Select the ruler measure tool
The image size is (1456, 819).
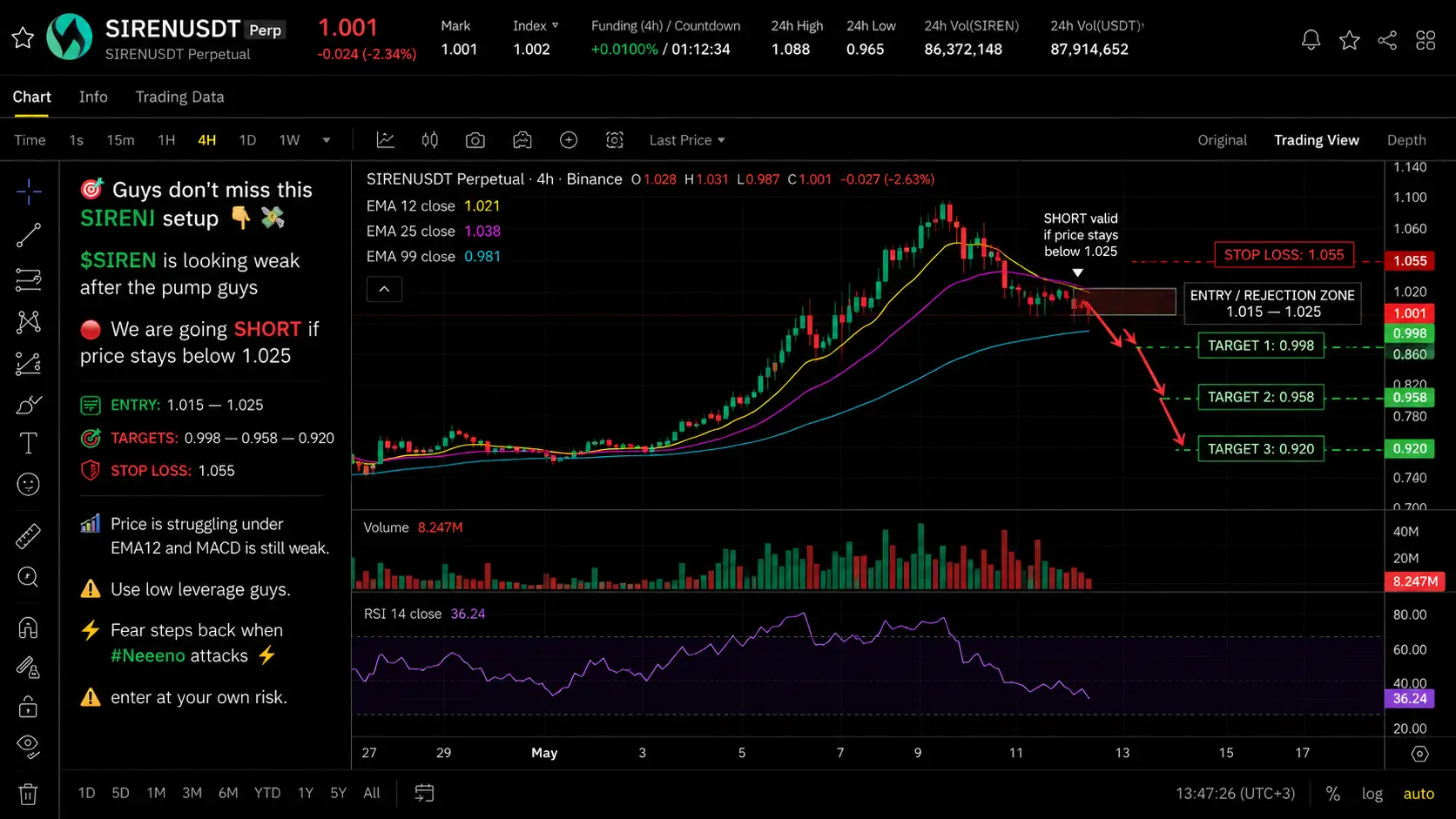(28, 536)
